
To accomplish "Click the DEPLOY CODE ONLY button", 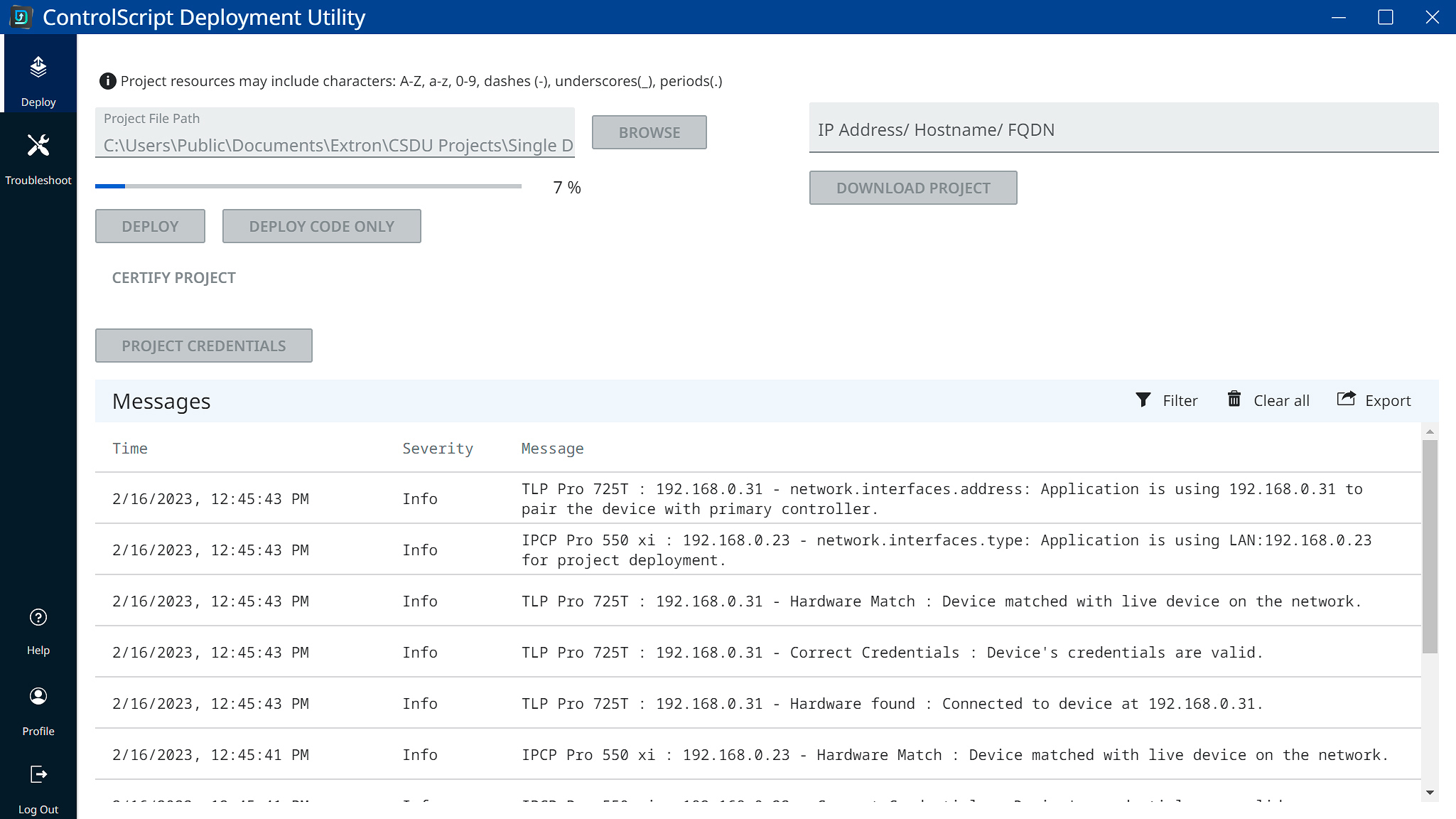I will tap(321, 226).
